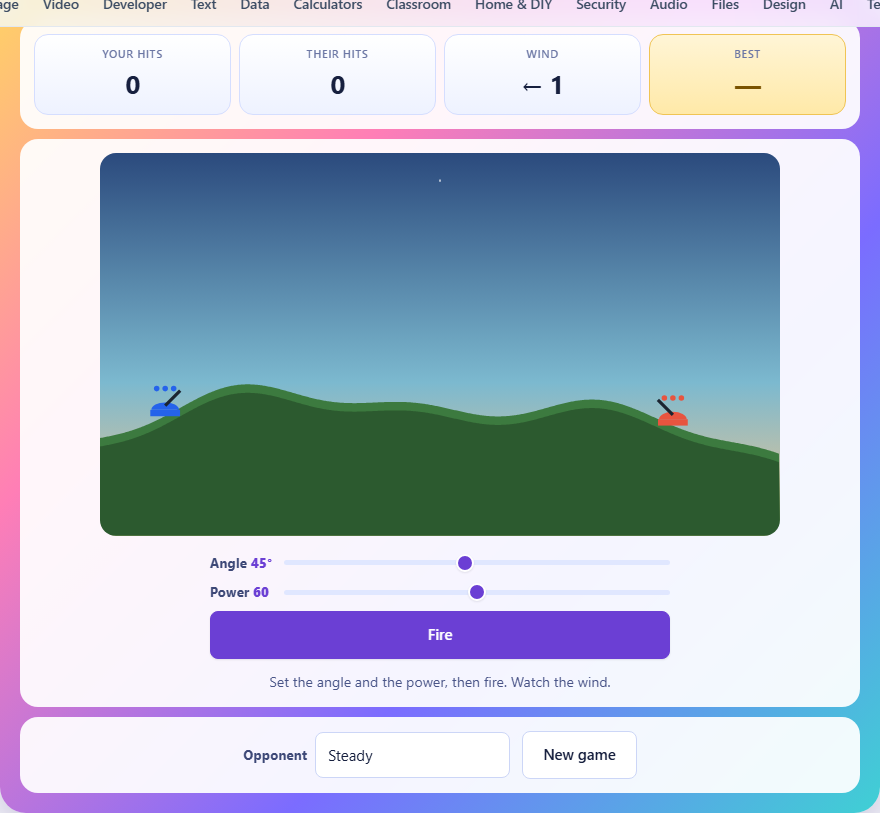
Task: Start a New game
Action: (x=579, y=755)
